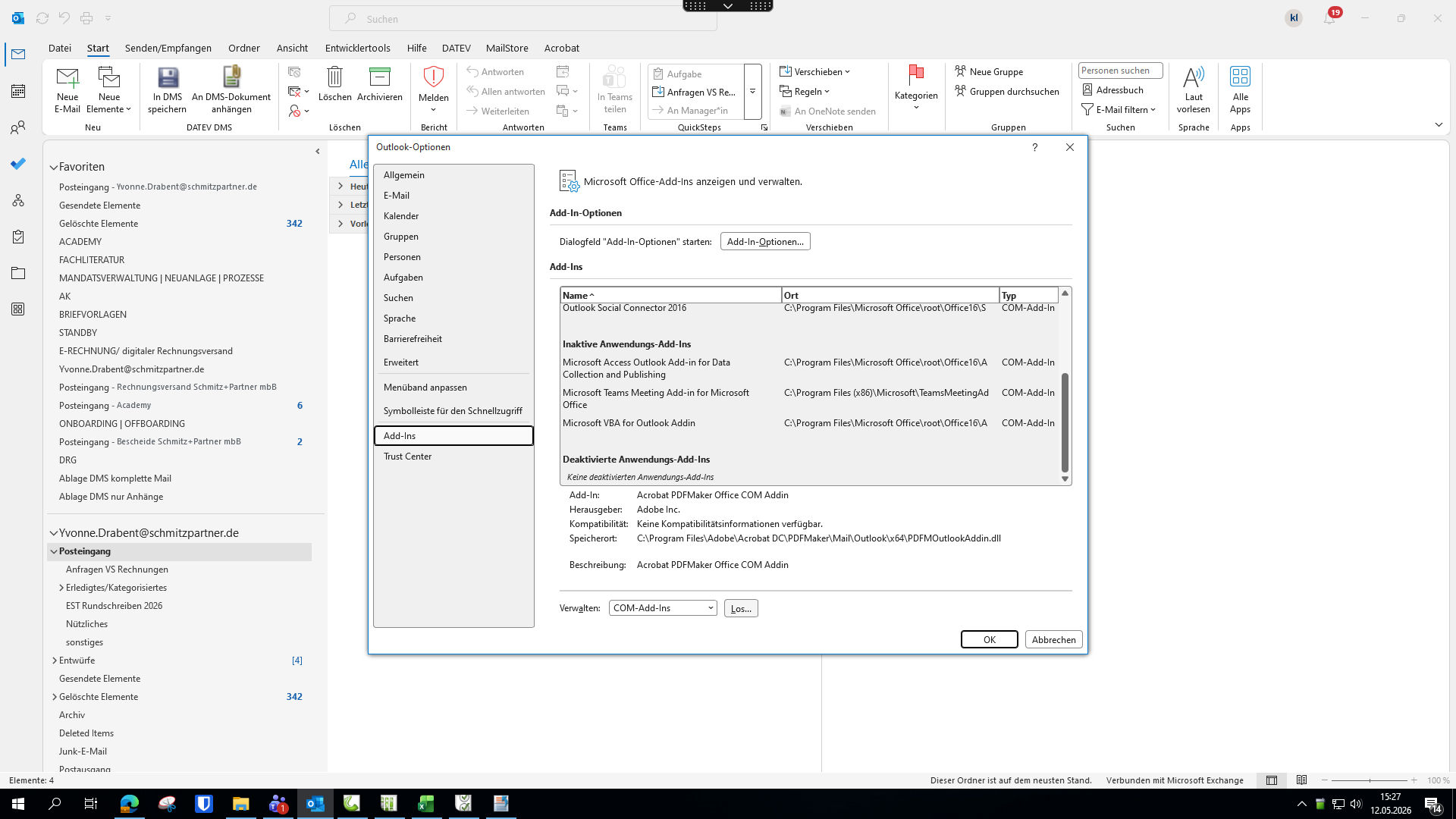
Task: Click the Add-In-Optionen... button
Action: click(x=765, y=242)
